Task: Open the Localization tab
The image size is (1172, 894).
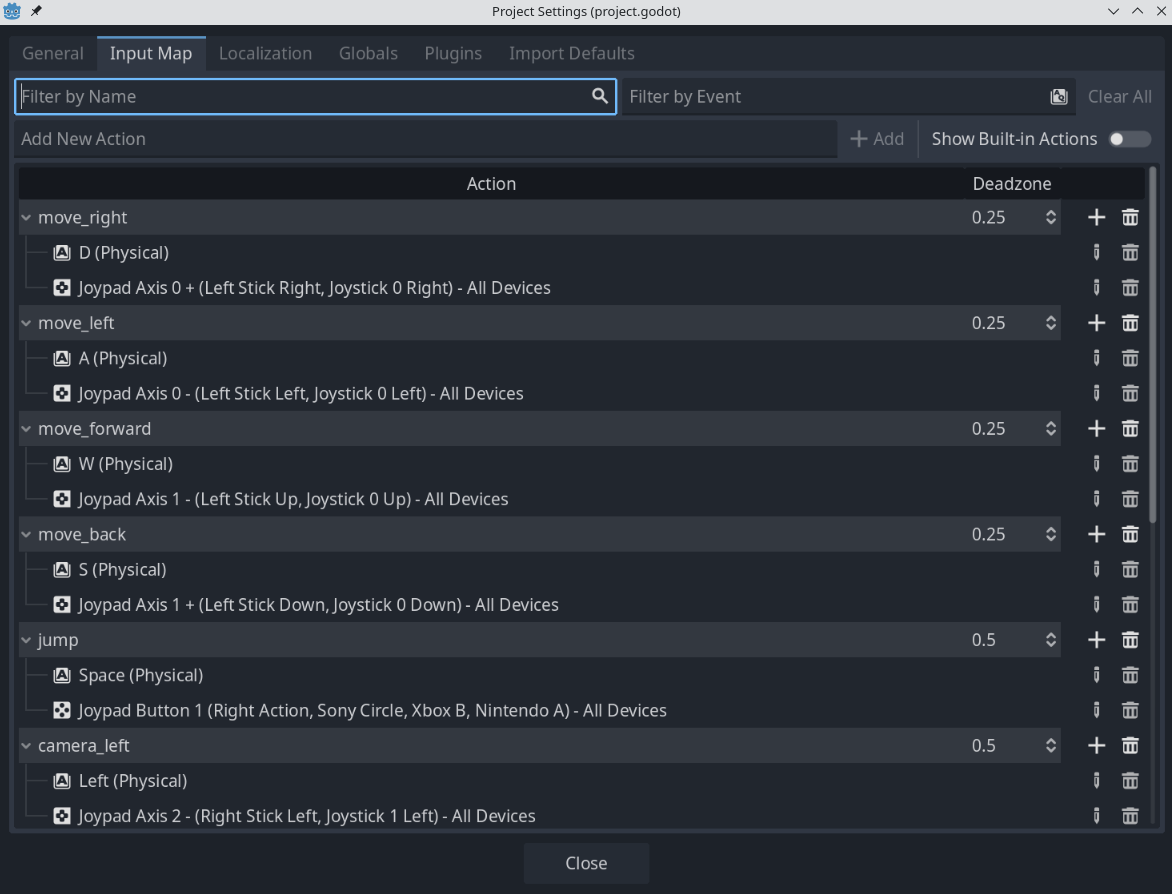Action: 265,53
